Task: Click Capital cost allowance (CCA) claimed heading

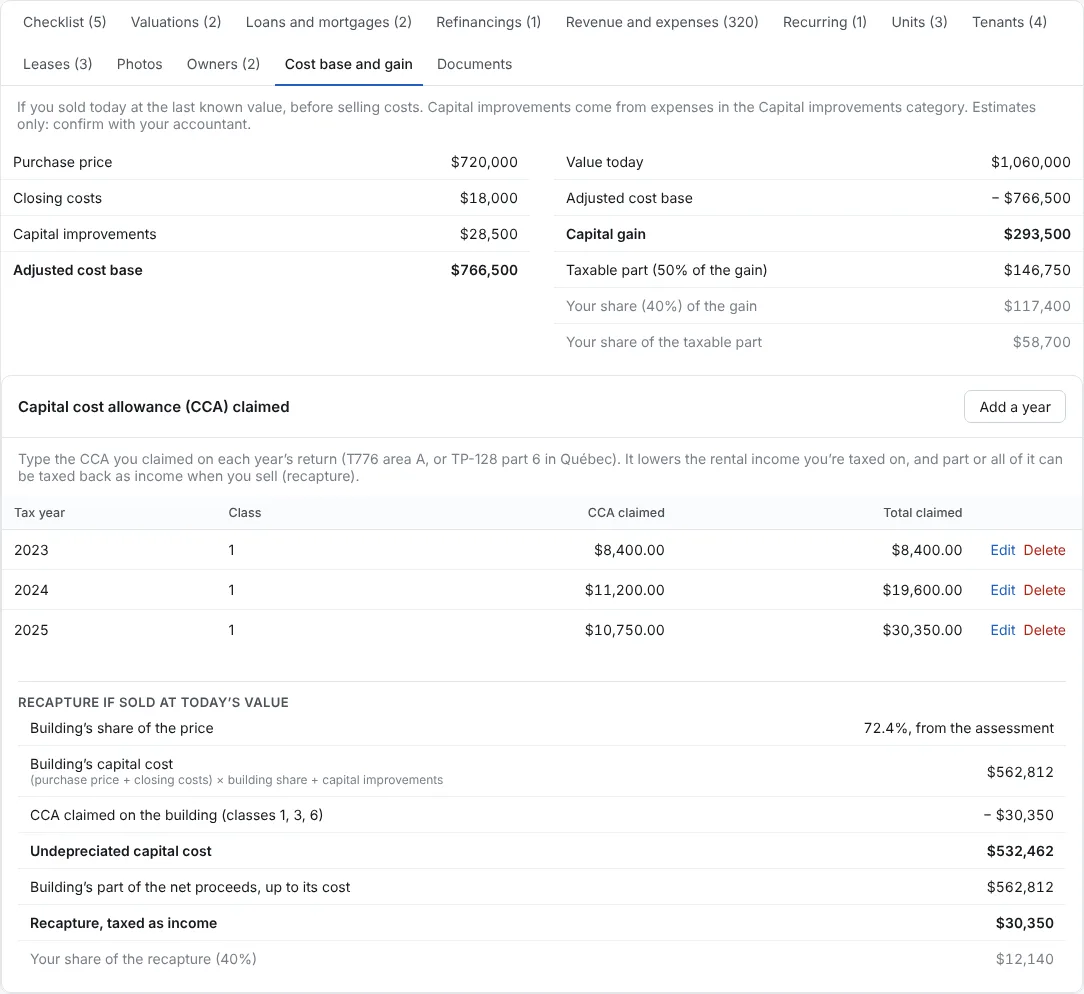Action: [x=153, y=407]
